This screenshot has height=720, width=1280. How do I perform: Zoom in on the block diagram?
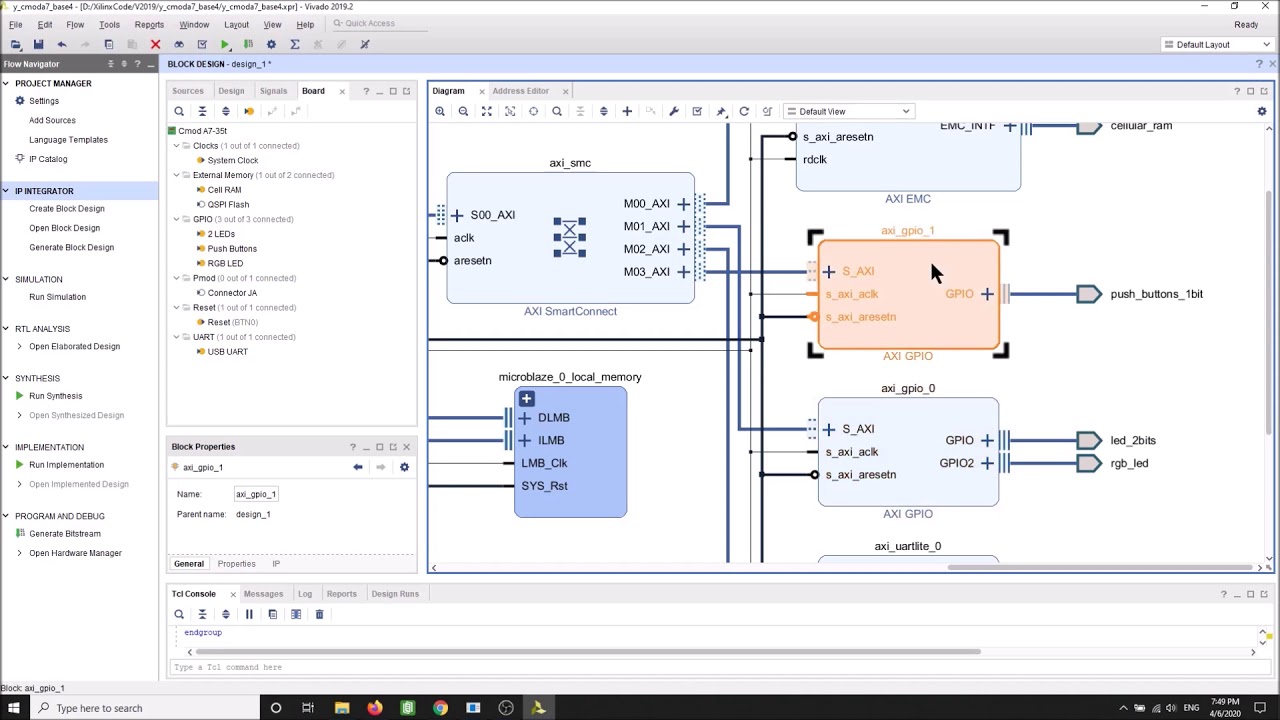[x=440, y=111]
